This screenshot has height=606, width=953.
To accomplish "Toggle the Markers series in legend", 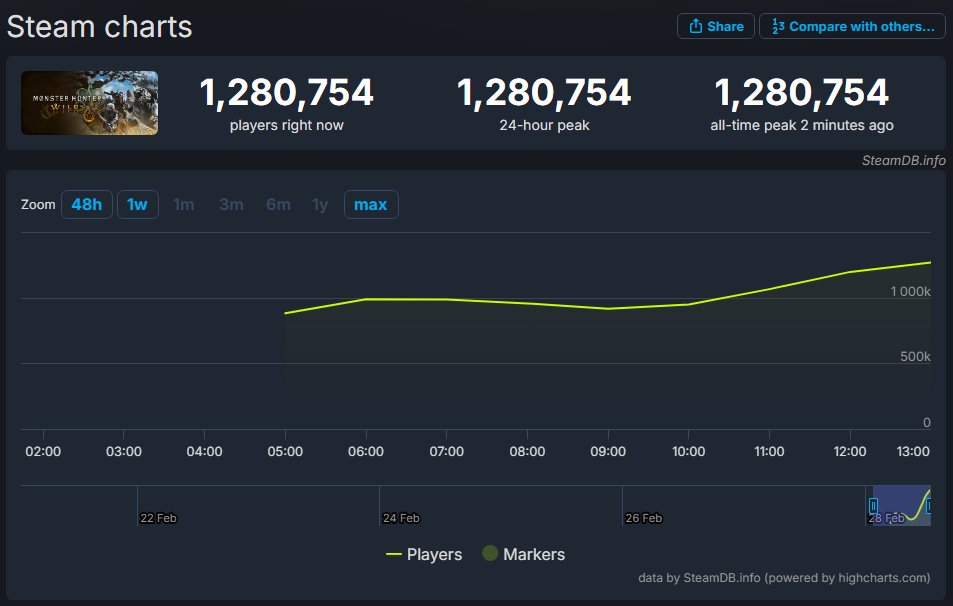I will point(523,554).
